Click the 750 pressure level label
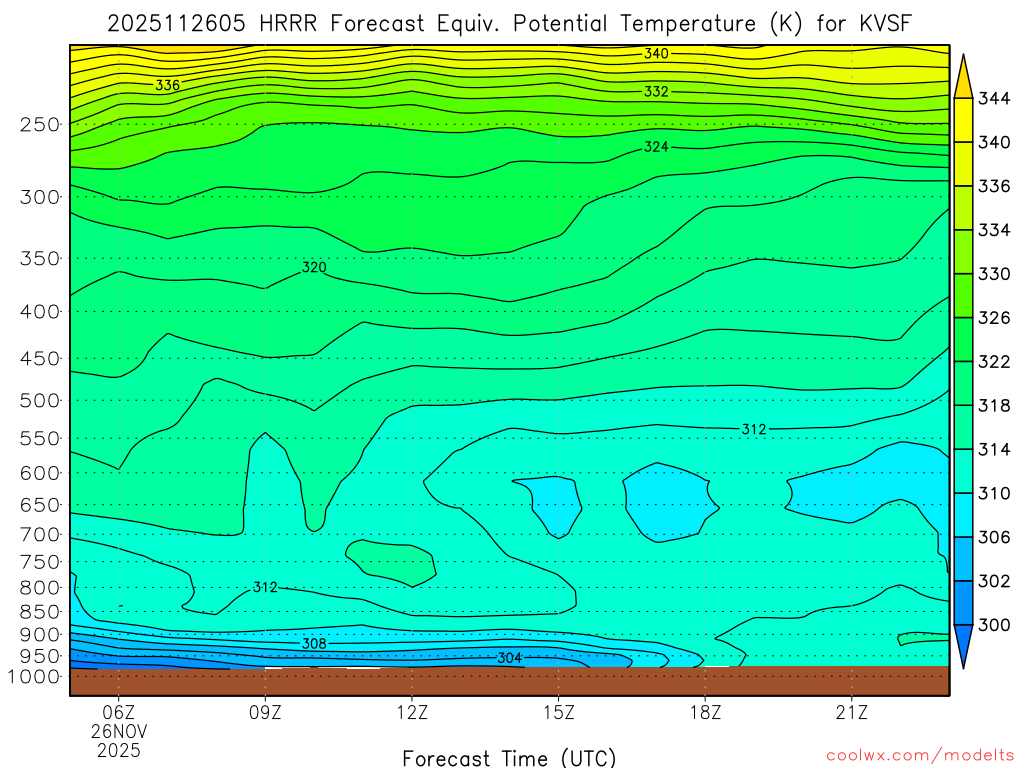This screenshot has height=768, width=1024. (40, 562)
